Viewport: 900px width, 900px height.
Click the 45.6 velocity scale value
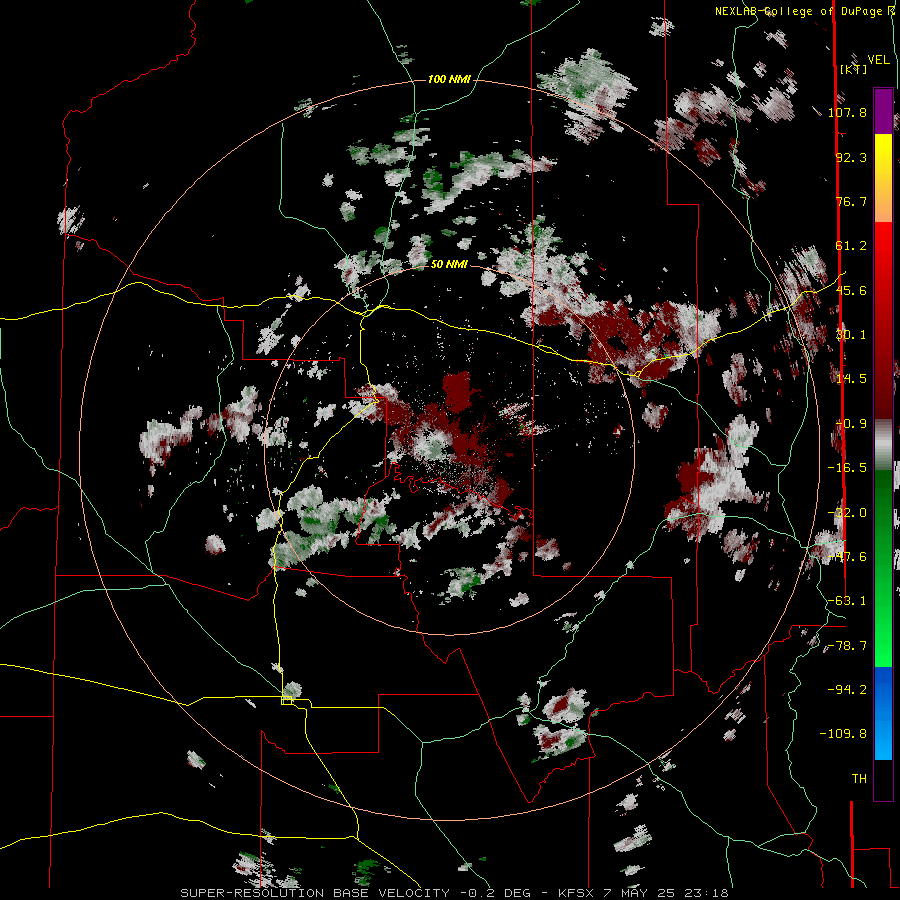pyautogui.click(x=851, y=290)
